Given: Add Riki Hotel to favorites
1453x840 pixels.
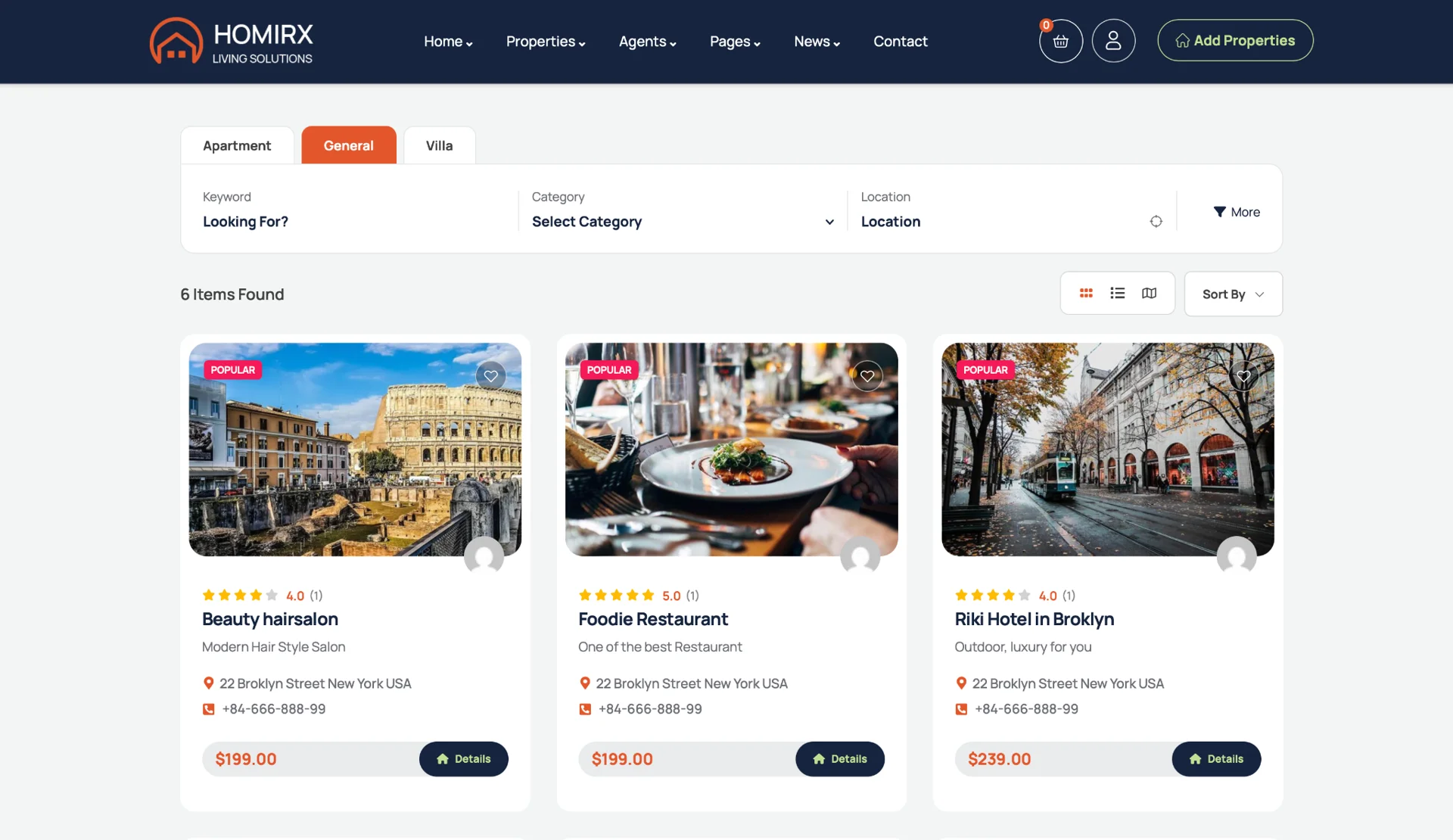Looking at the screenshot, I should (x=1243, y=376).
